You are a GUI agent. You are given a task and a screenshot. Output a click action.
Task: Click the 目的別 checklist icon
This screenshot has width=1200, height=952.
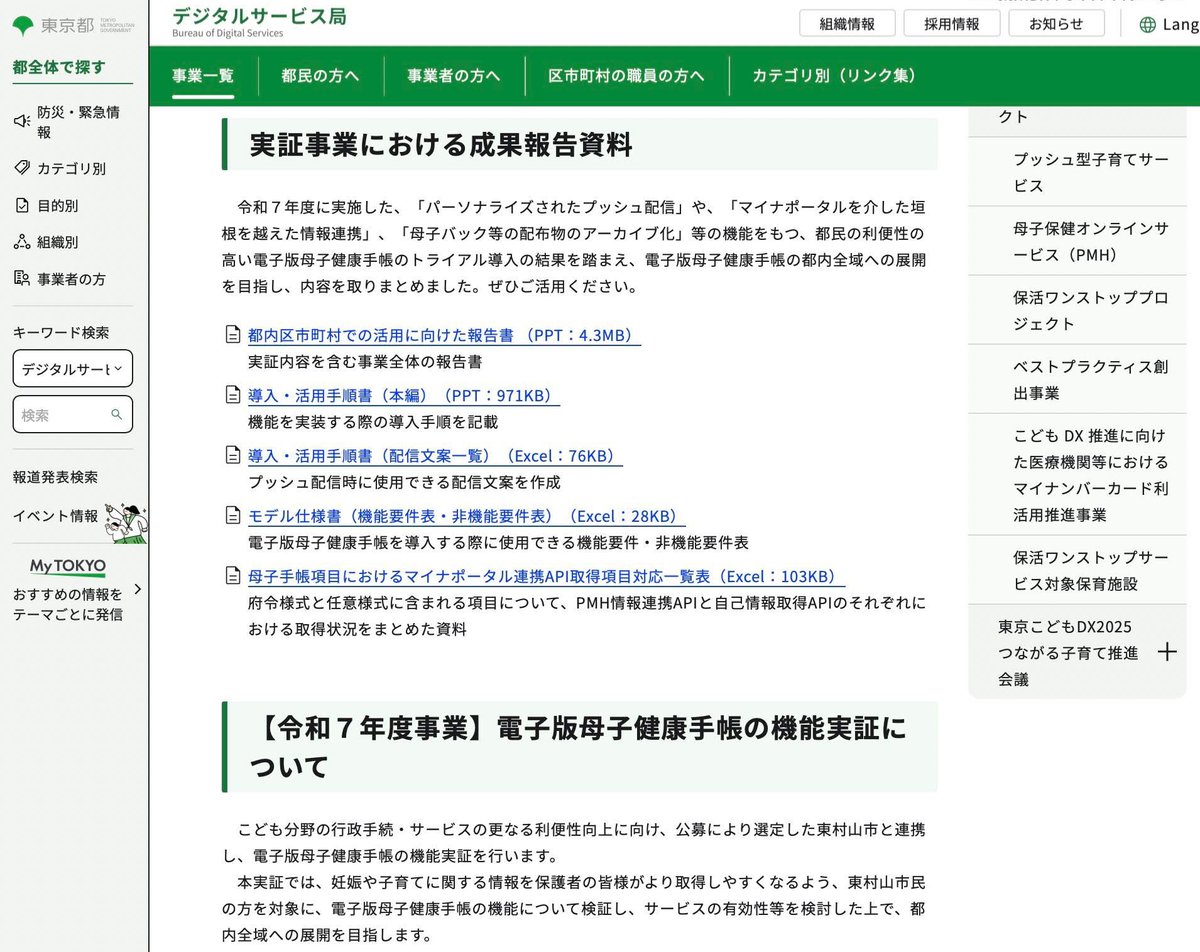[x=21, y=205]
